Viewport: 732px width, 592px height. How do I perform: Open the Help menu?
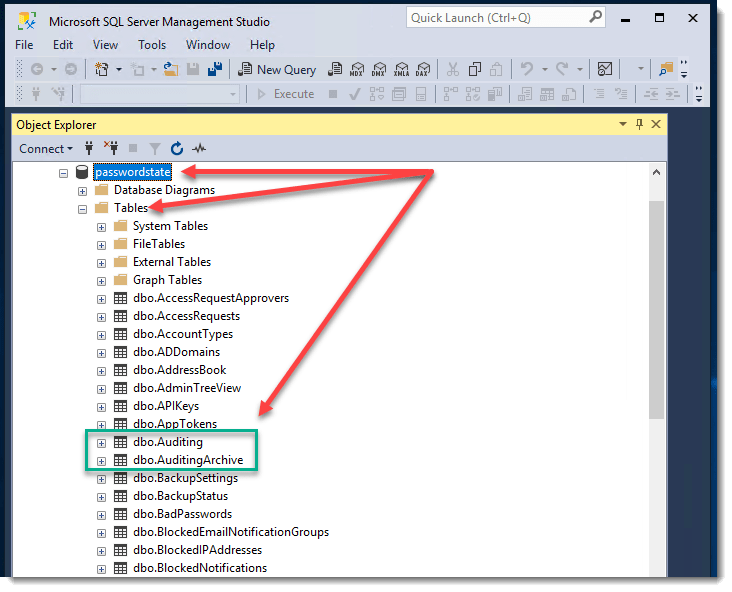pyautogui.click(x=262, y=45)
